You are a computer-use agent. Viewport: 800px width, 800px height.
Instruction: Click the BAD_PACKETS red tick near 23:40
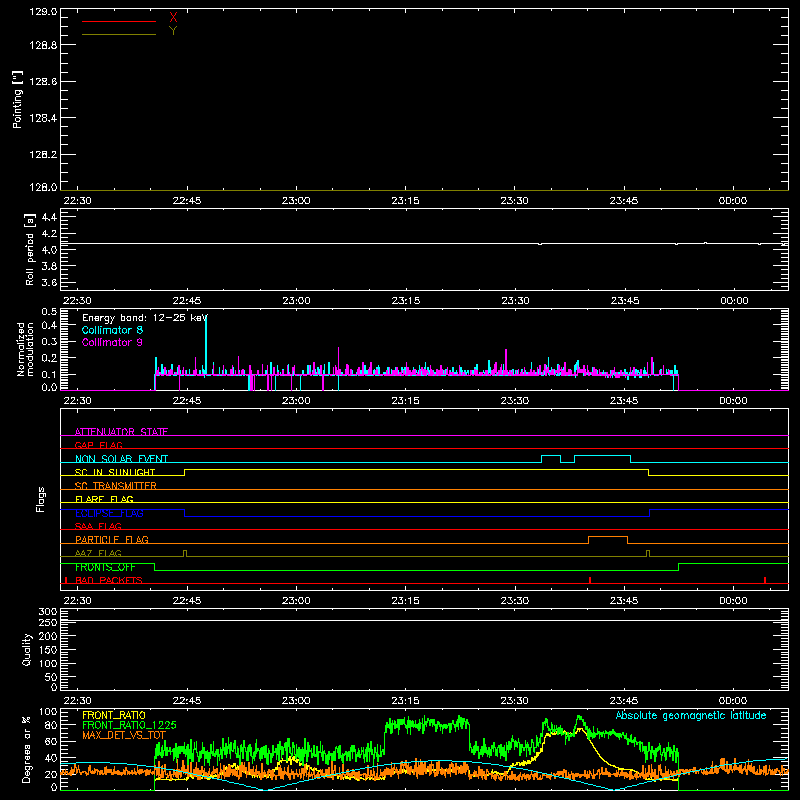click(590, 580)
